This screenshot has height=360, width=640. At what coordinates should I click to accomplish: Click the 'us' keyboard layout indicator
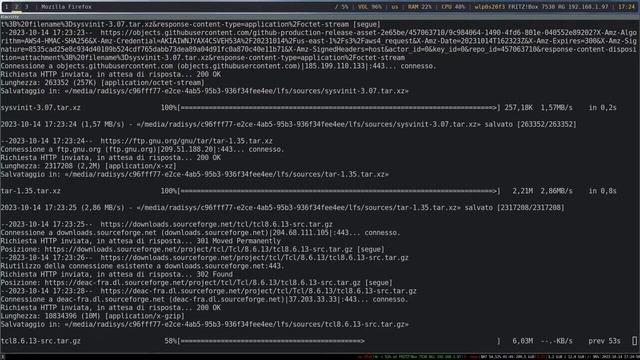395,7
